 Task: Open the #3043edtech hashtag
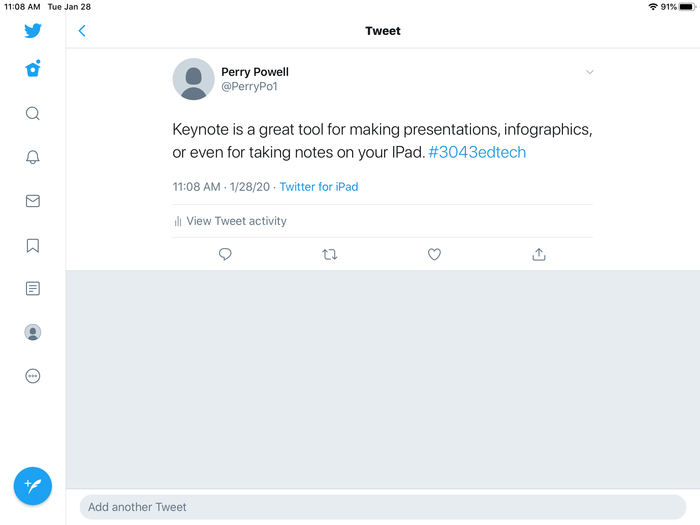pyautogui.click(x=477, y=152)
